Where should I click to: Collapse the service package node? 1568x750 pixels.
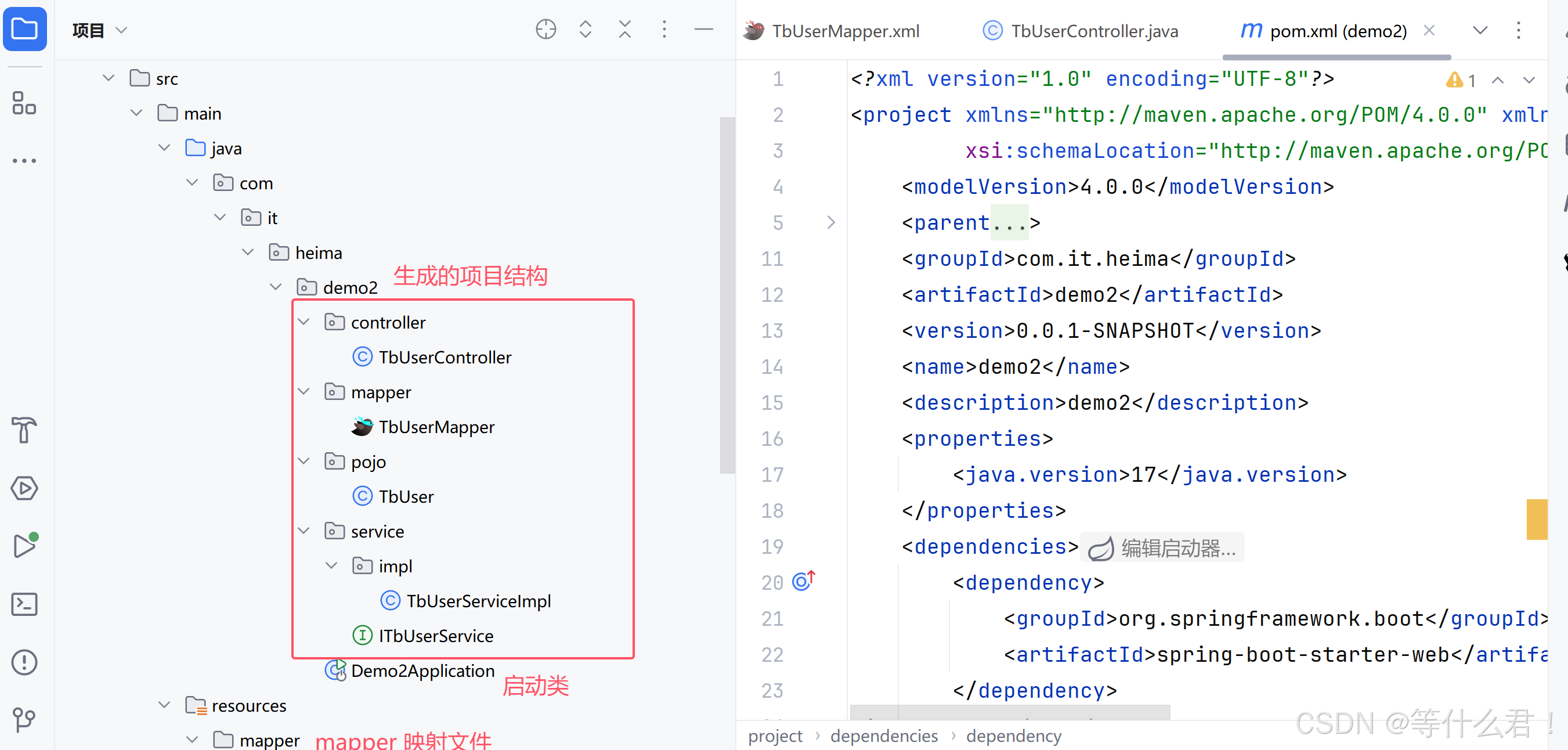[304, 531]
